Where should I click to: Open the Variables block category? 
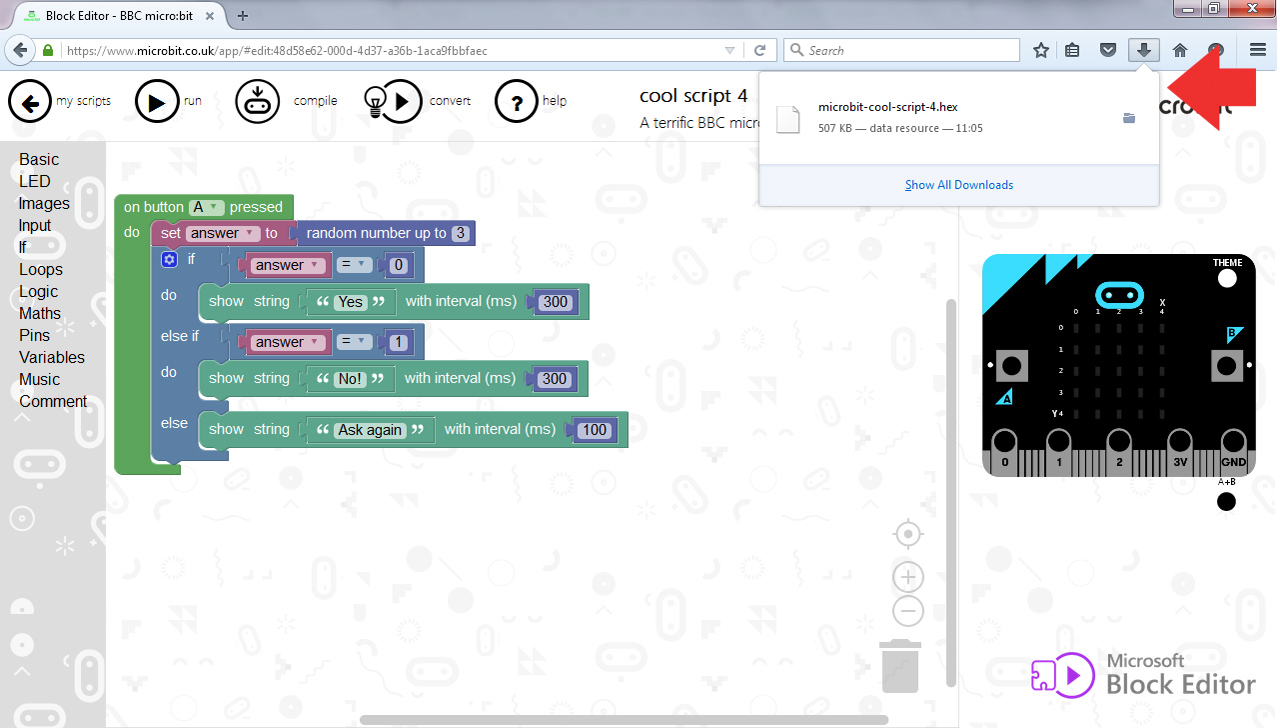coord(52,357)
